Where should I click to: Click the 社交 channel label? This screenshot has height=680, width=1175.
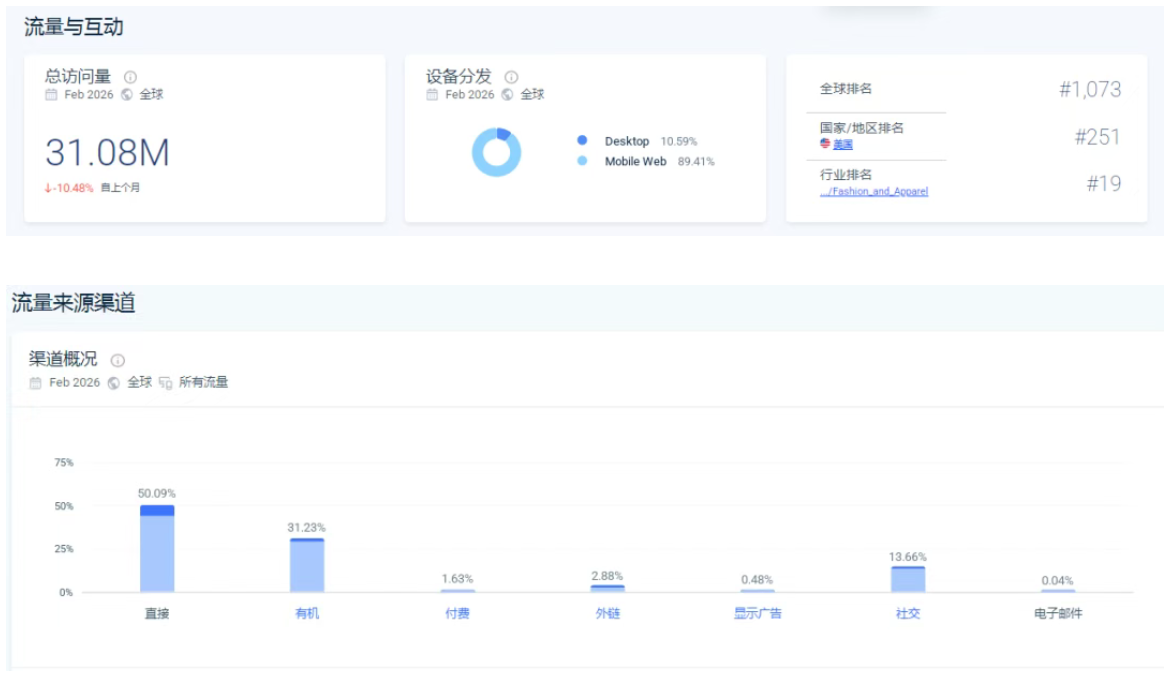(908, 613)
